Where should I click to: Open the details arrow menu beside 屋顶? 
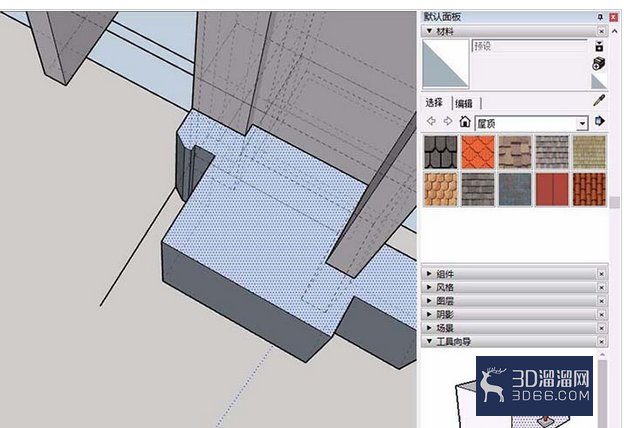pyautogui.click(x=600, y=121)
